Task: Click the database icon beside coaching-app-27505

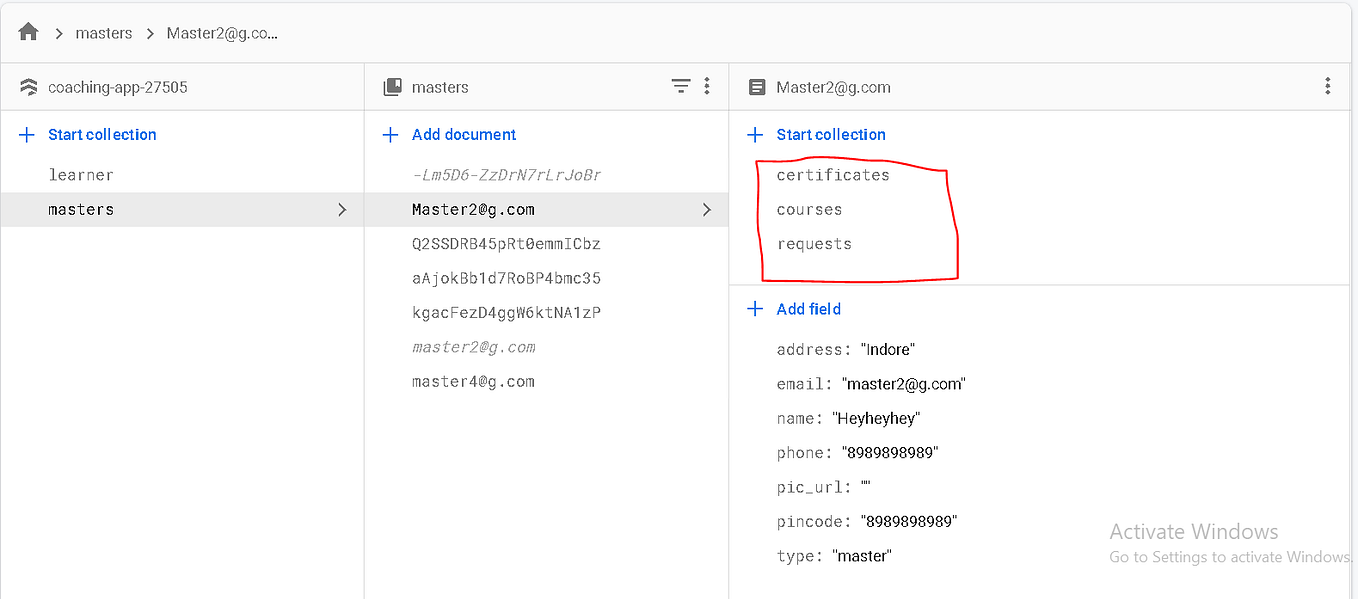Action: coord(27,87)
